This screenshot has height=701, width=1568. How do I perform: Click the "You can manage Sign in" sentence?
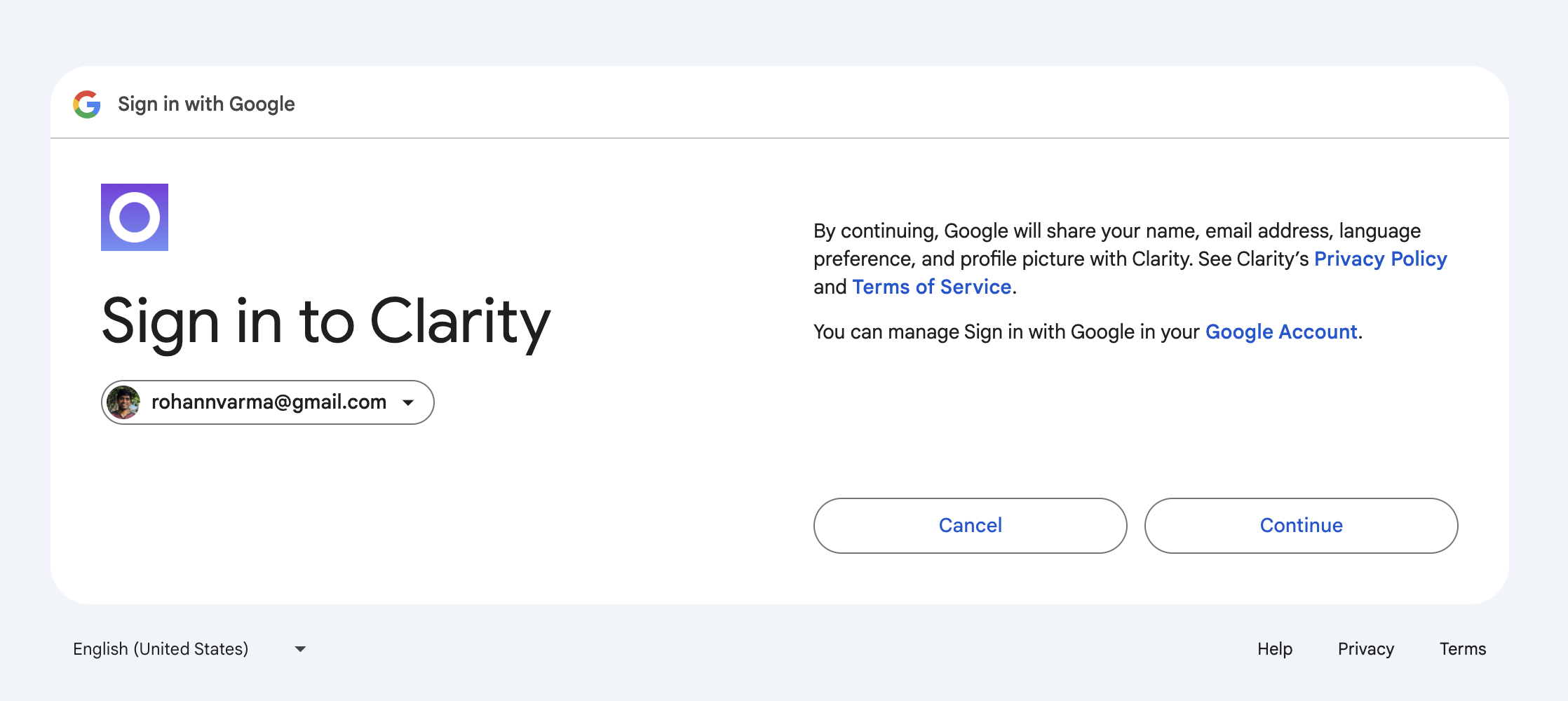(x=1007, y=332)
